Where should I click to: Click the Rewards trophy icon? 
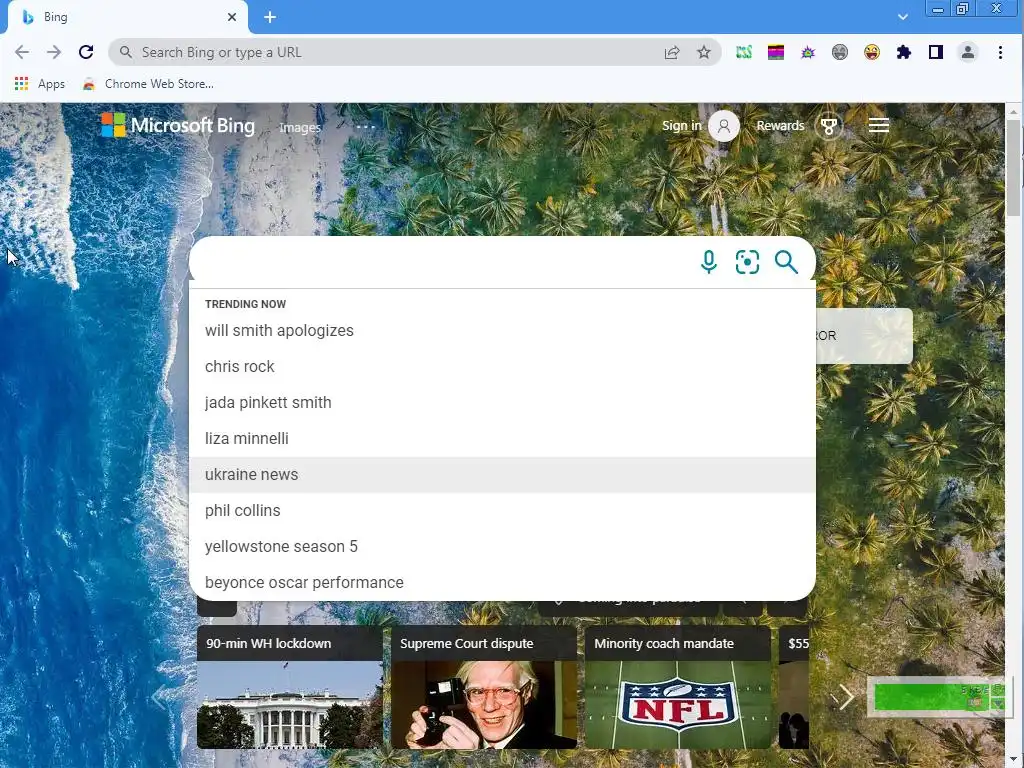pos(829,126)
